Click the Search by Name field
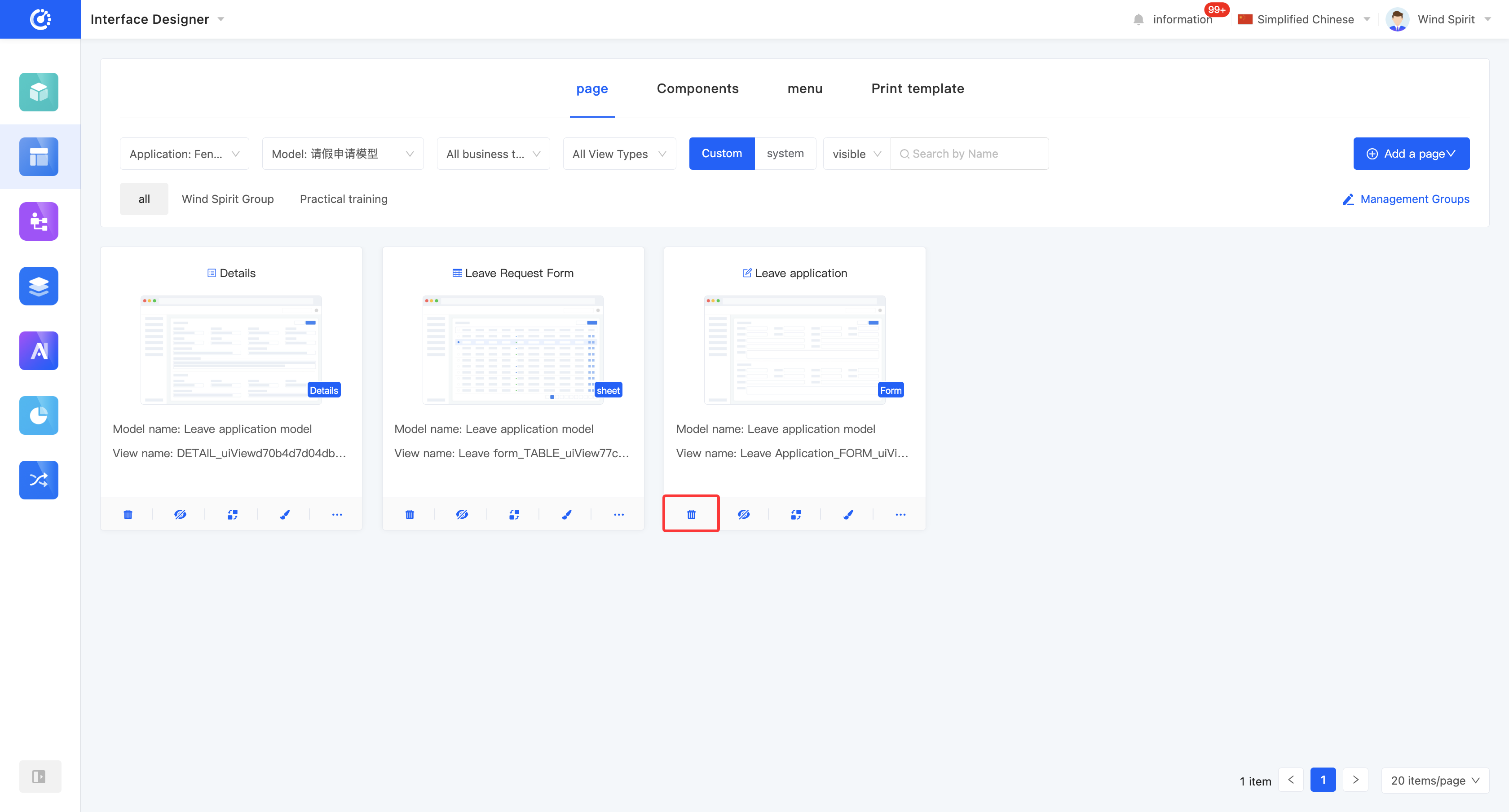 (x=972, y=154)
